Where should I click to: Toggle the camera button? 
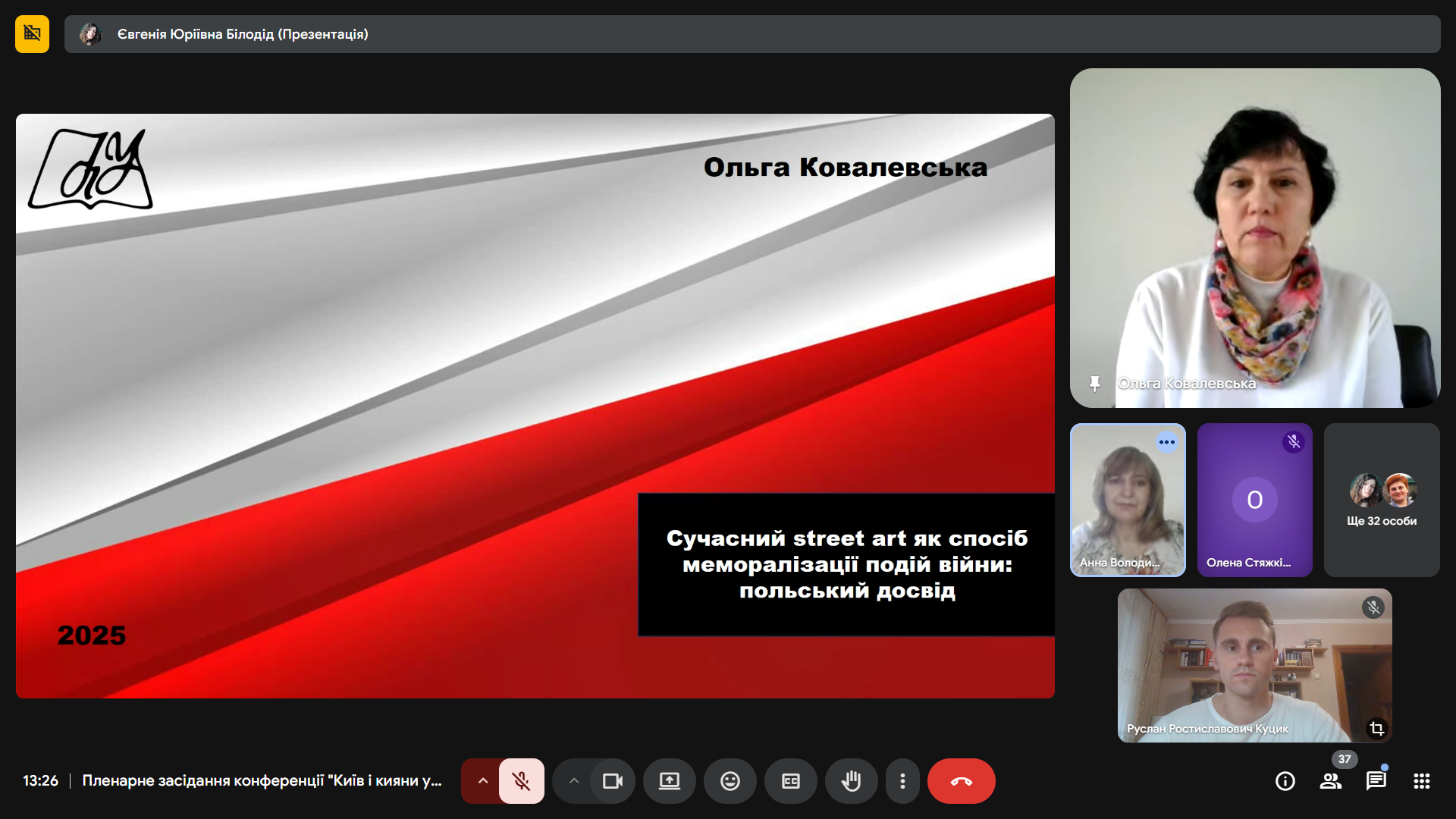coord(612,781)
